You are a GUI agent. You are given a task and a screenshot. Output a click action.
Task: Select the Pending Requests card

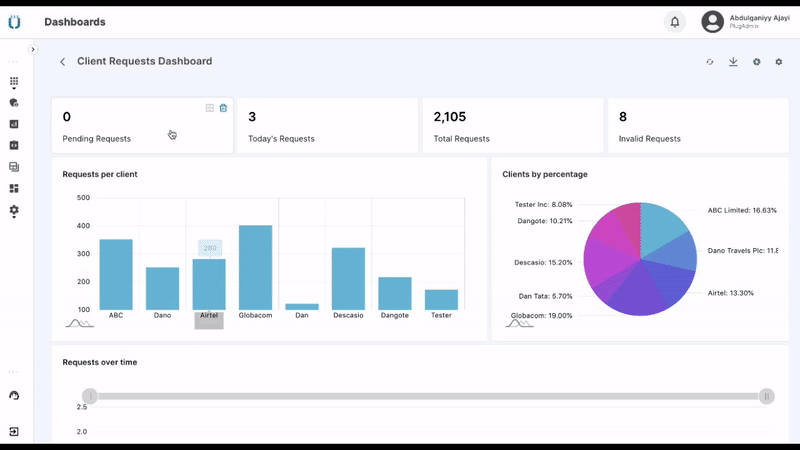click(142, 126)
